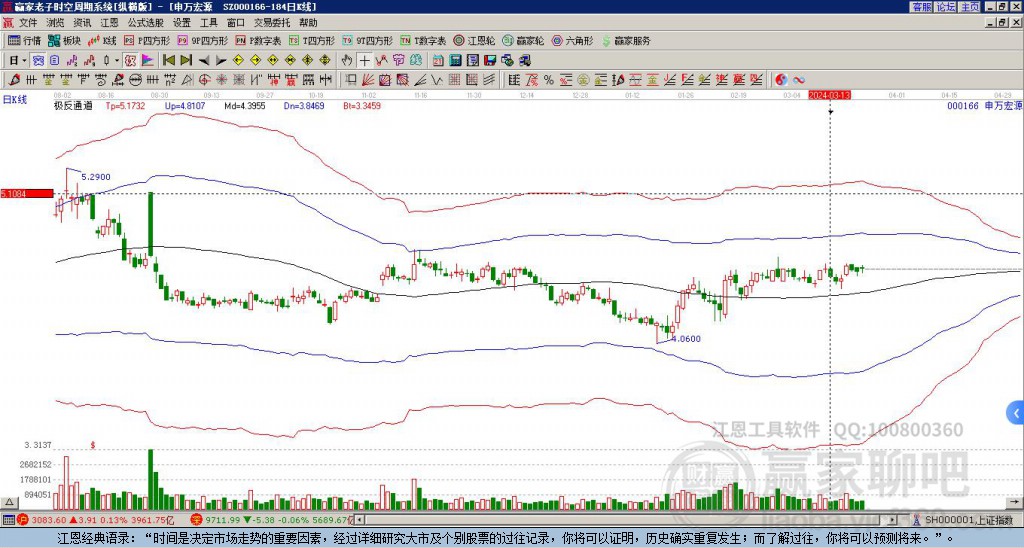Click the 主页 homepage button
Screen dimensions: 1024x548
(x=969, y=7)
